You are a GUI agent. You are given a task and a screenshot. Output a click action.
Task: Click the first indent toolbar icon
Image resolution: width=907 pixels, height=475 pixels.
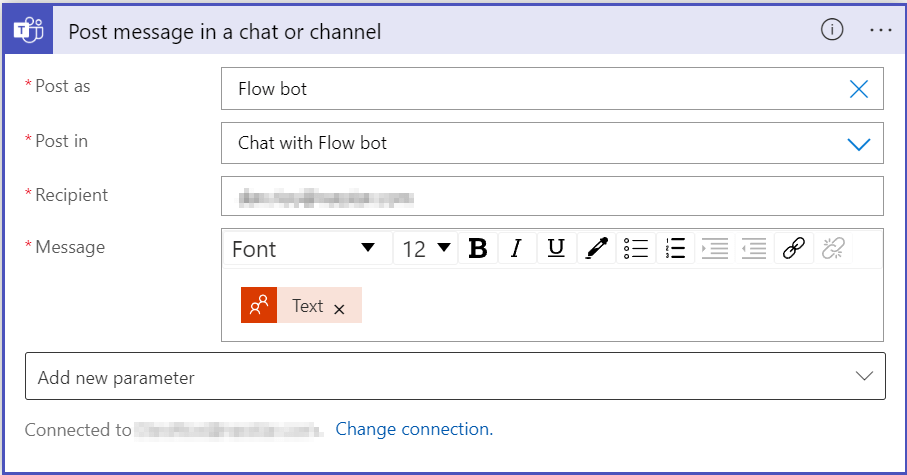714,249
